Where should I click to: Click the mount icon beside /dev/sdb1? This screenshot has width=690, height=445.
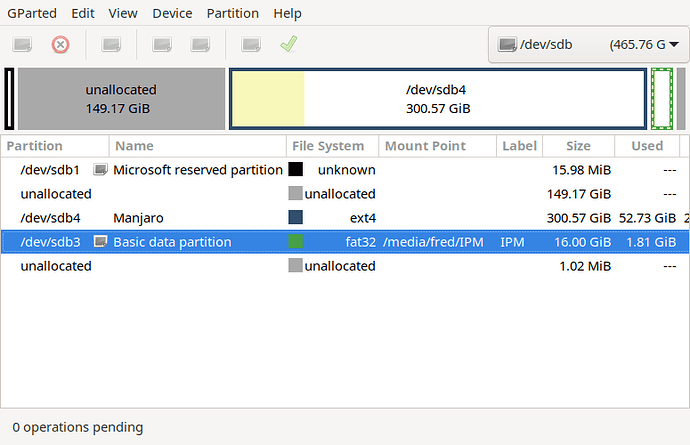click(x=100, y=169)
